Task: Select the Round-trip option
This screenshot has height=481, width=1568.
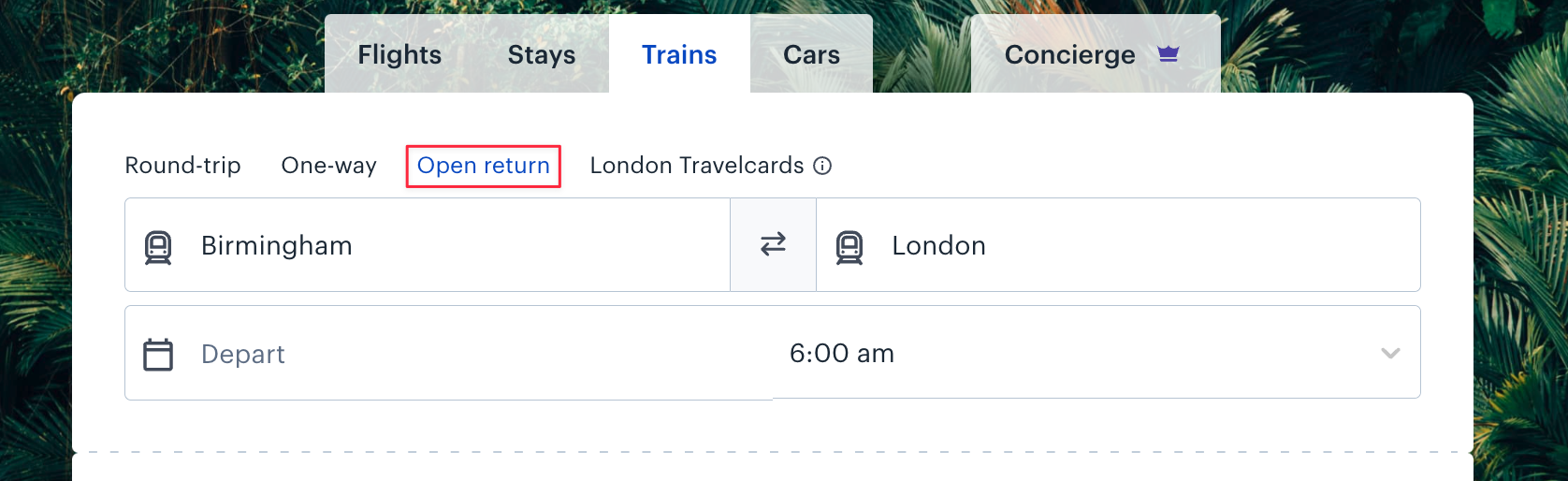Action: click(x=183, y=166)
